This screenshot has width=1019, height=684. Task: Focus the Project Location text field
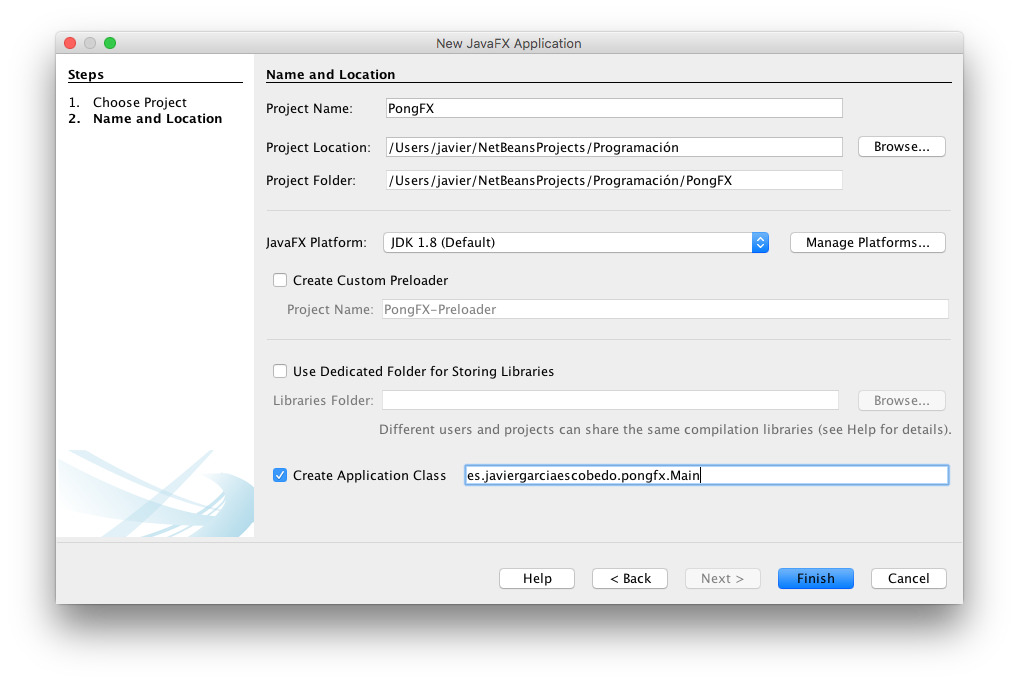coord(613,148)
